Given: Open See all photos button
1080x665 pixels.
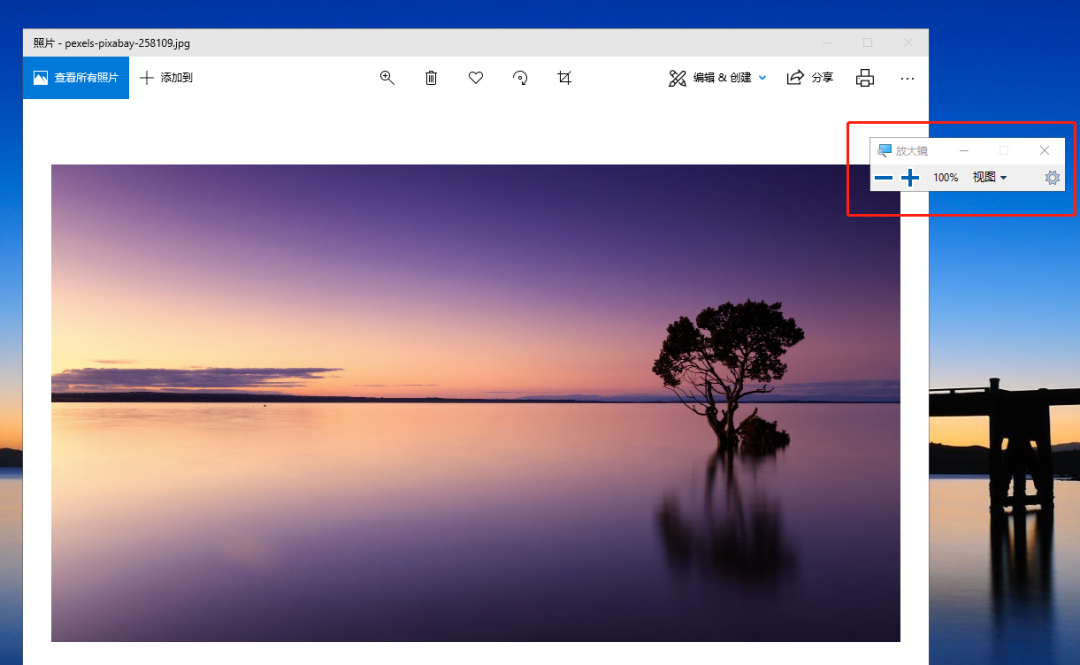Looking at the screenshot, I should click(x=76, y=78).
